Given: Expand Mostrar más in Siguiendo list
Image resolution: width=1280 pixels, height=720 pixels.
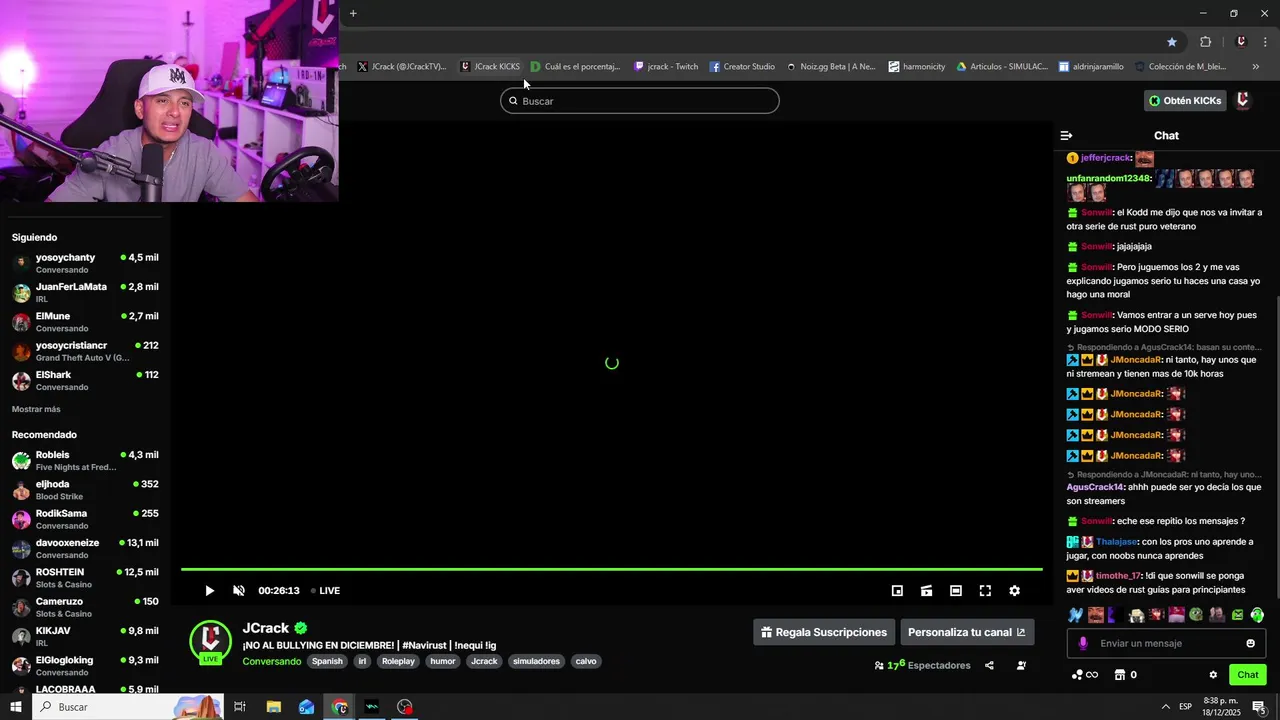Looking at the screenshot, I should point(36,409).
